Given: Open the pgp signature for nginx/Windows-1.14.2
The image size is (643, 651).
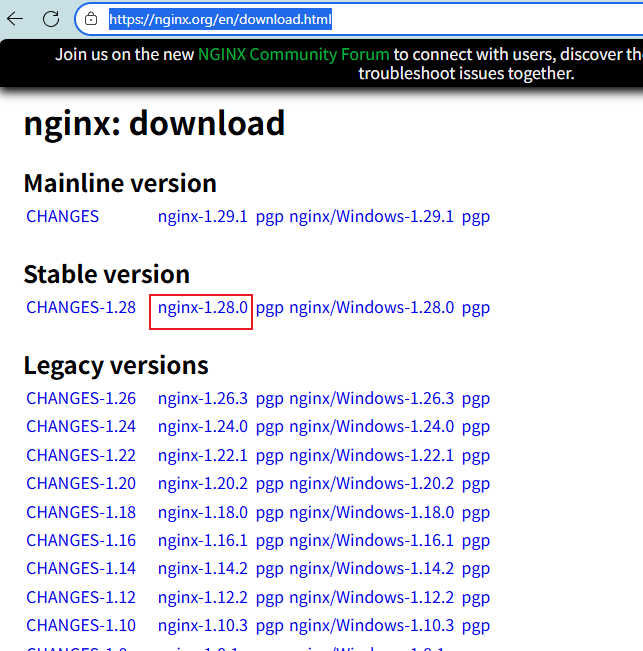Looking at the screenshot, I should pos(476,569).
